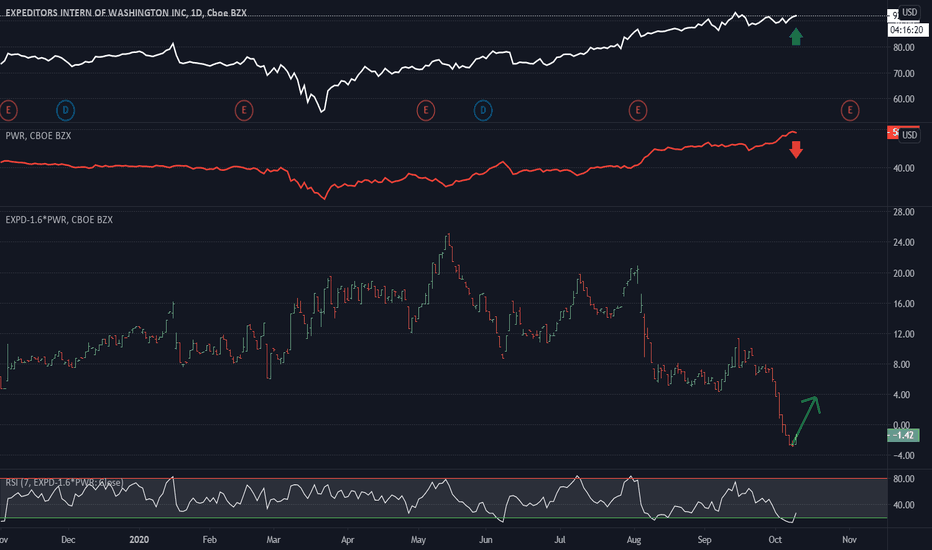Click the 04:16:20 bar countdown label
This screenshot has width=932, height=550.
click(906, 30)
